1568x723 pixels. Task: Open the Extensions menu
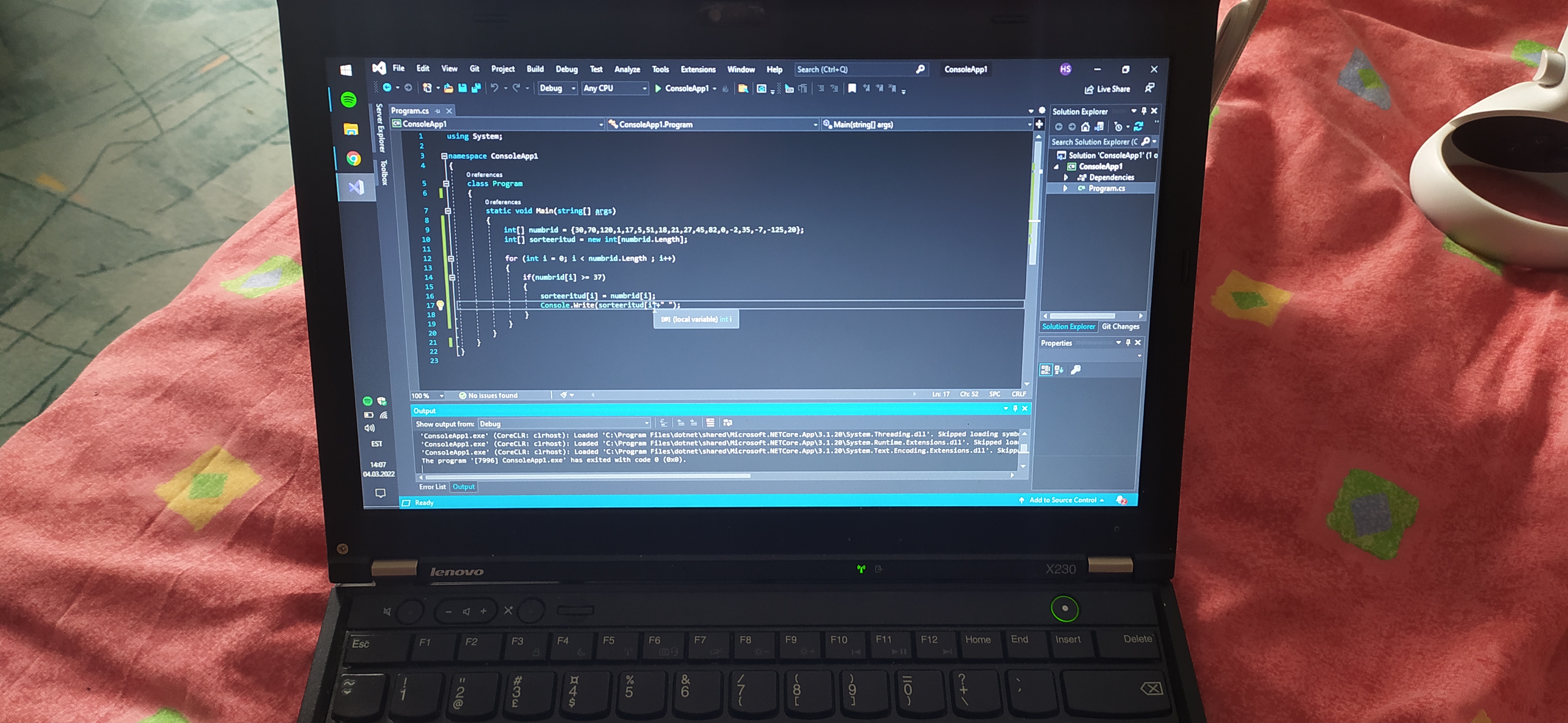coord(698,69)
